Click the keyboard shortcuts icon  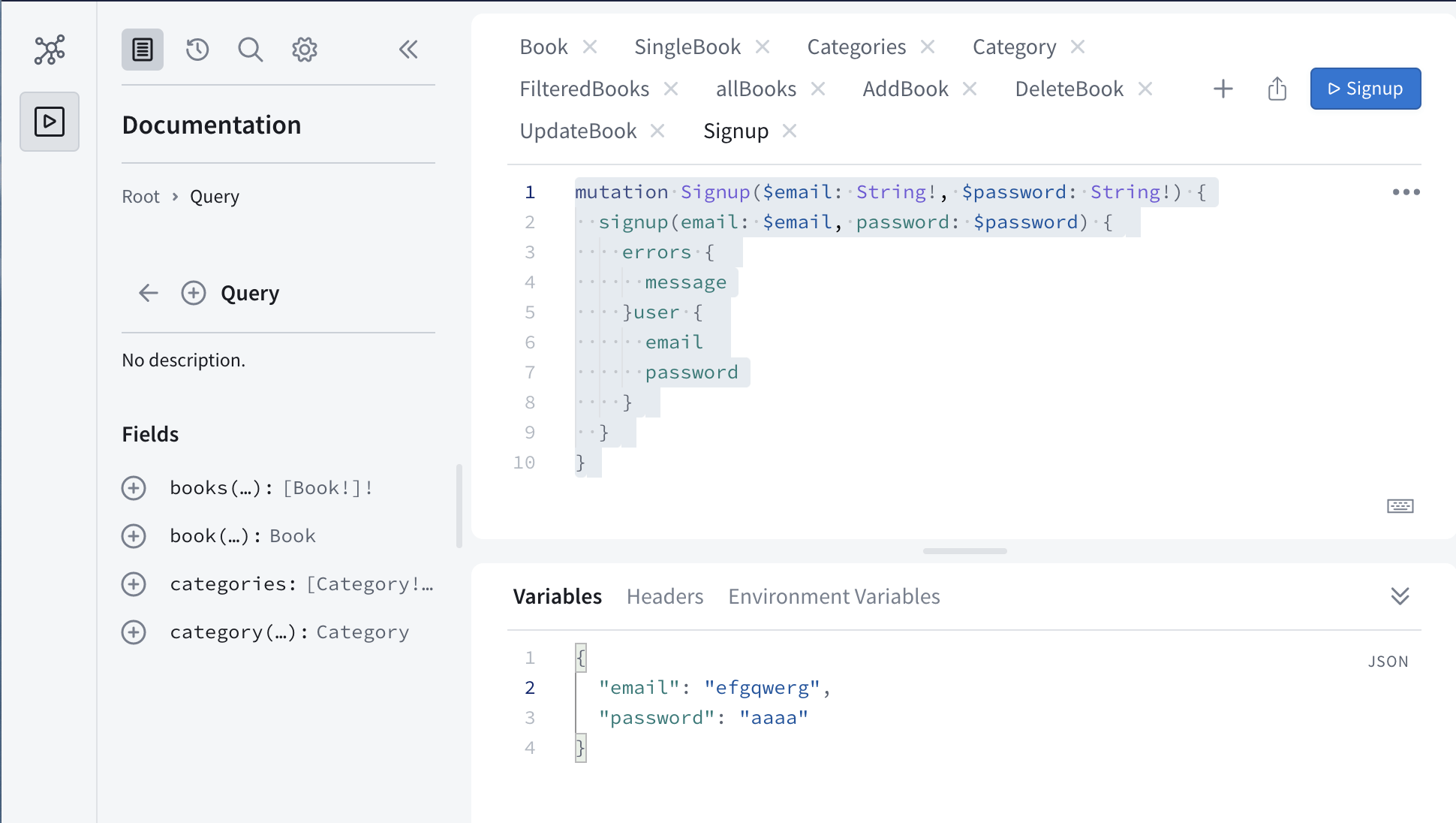tap(1400, 506)
